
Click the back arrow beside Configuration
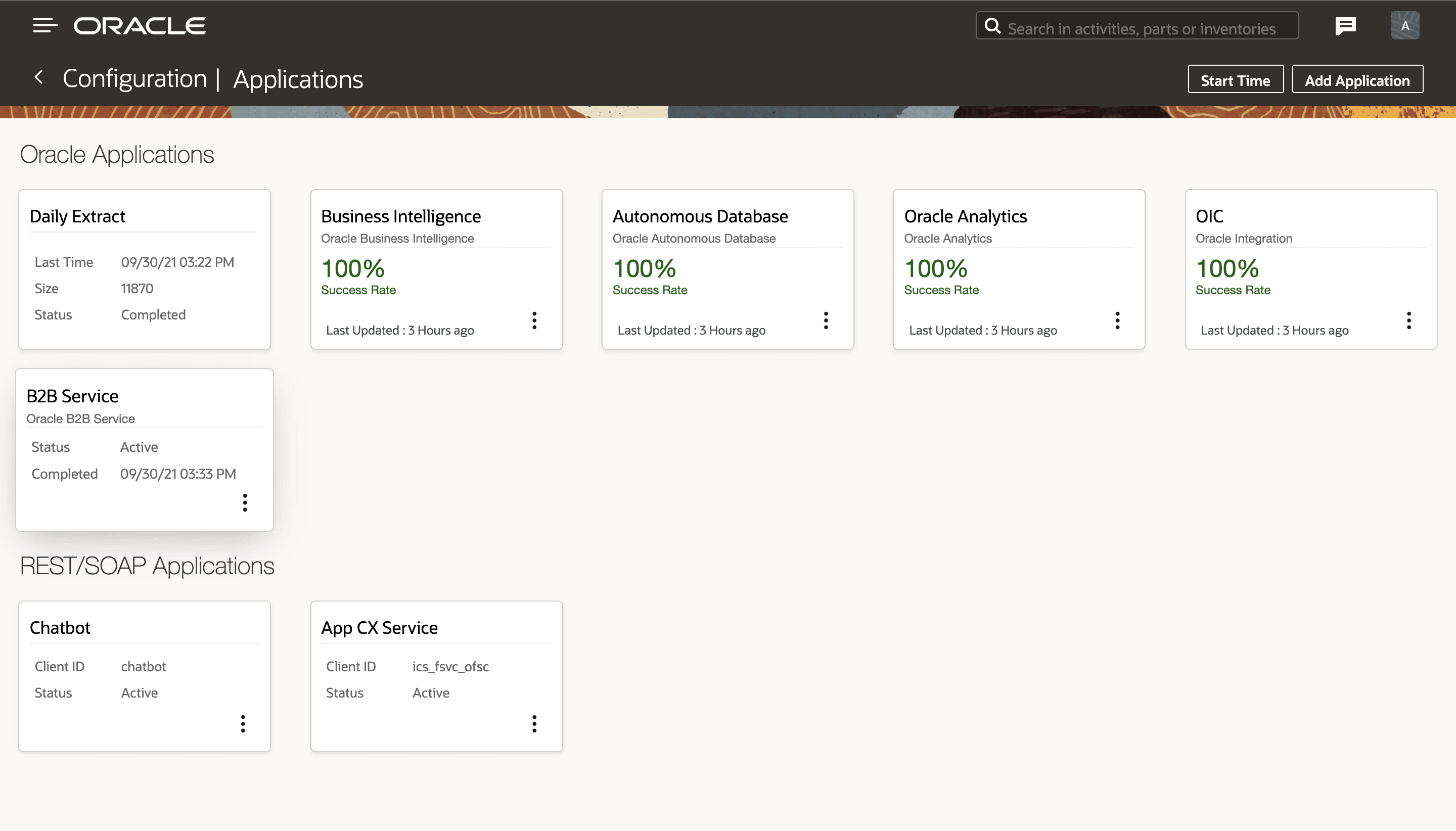click(39, 77)
